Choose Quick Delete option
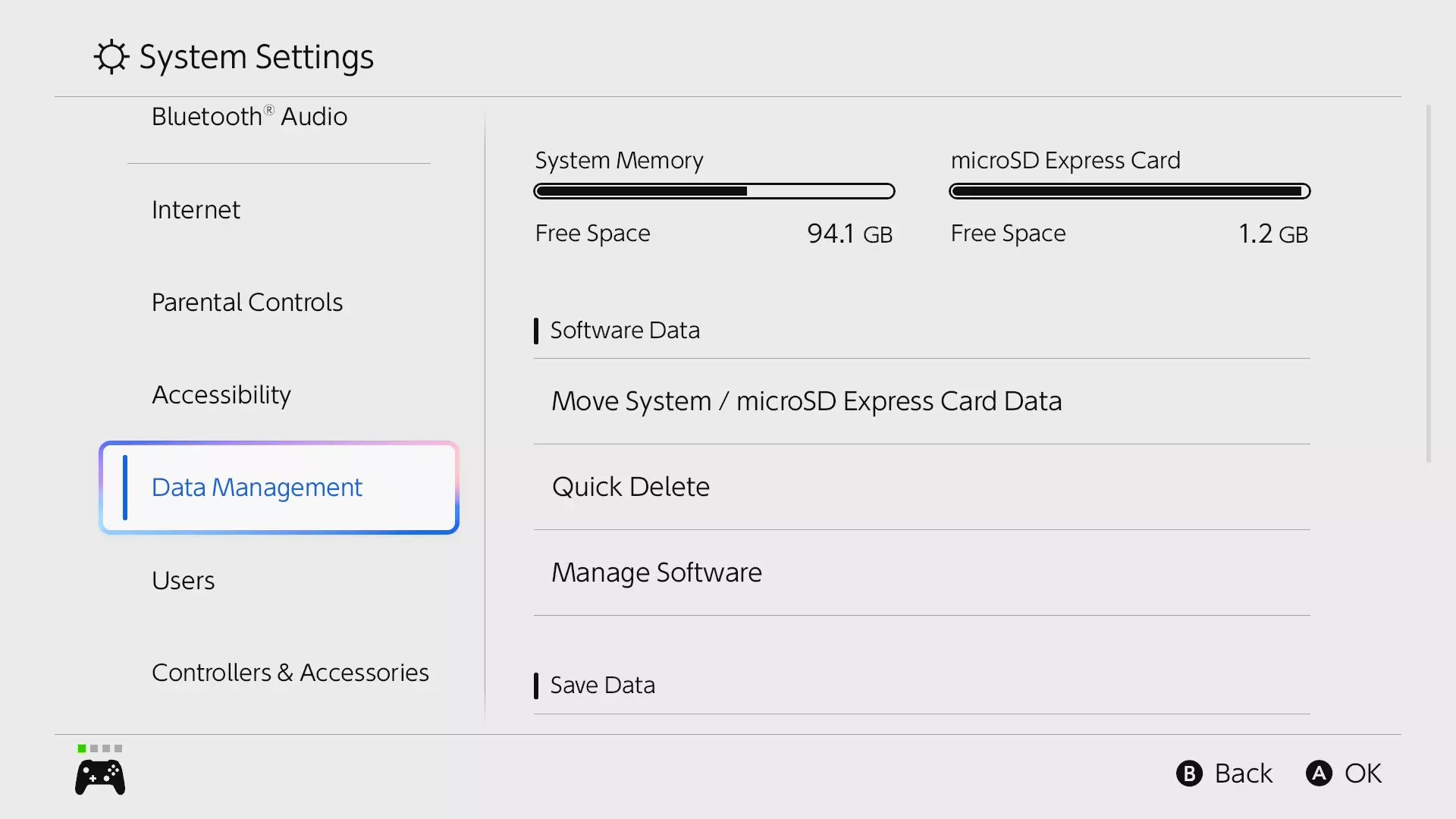 point(631,487)
